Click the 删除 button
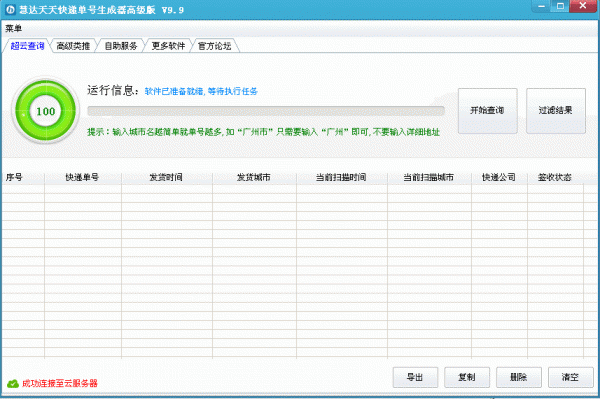Image resolution: width=600 pixels, height=399 pixels. 518,377
